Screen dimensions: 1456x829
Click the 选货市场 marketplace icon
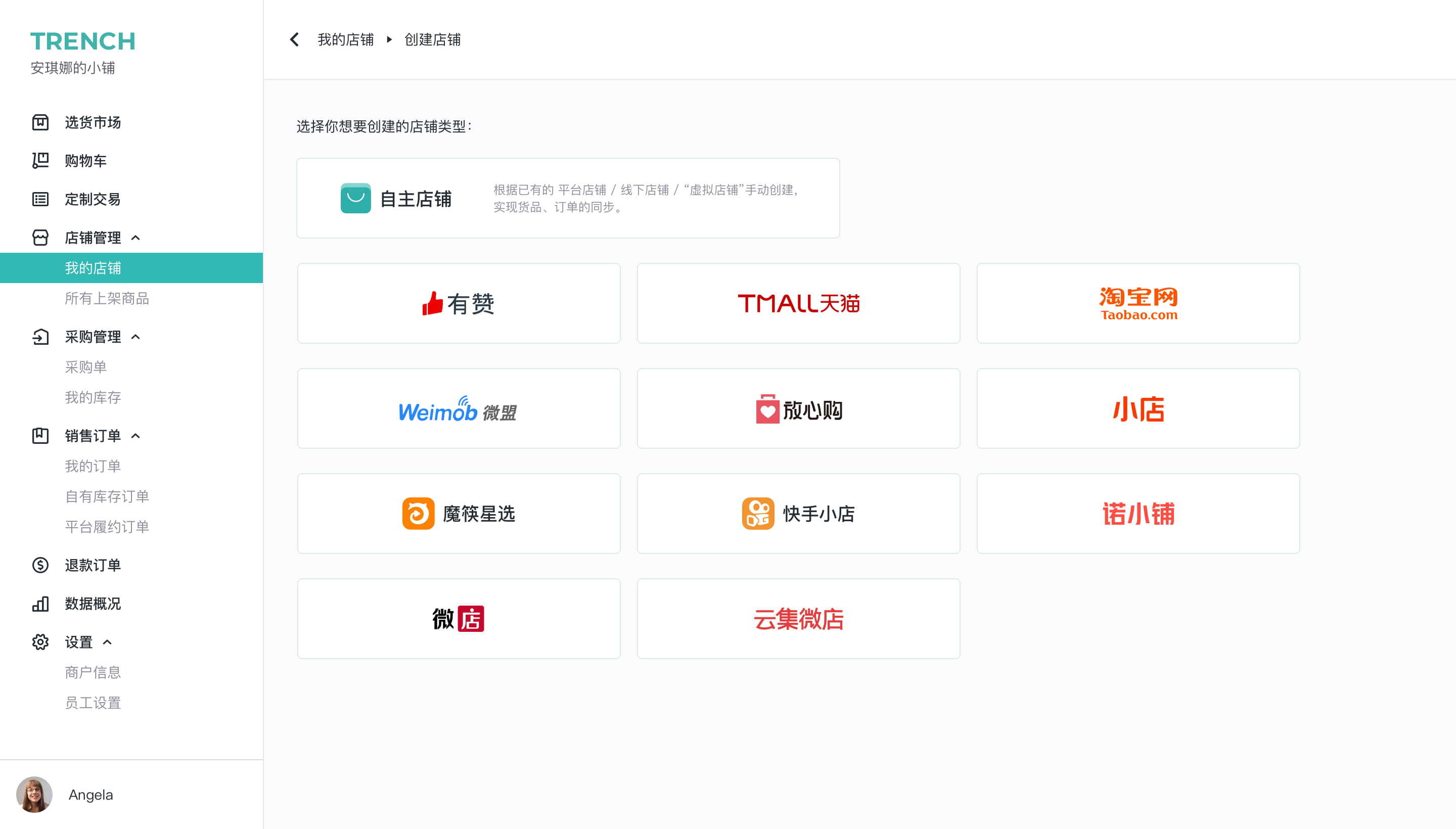(40, 122)
